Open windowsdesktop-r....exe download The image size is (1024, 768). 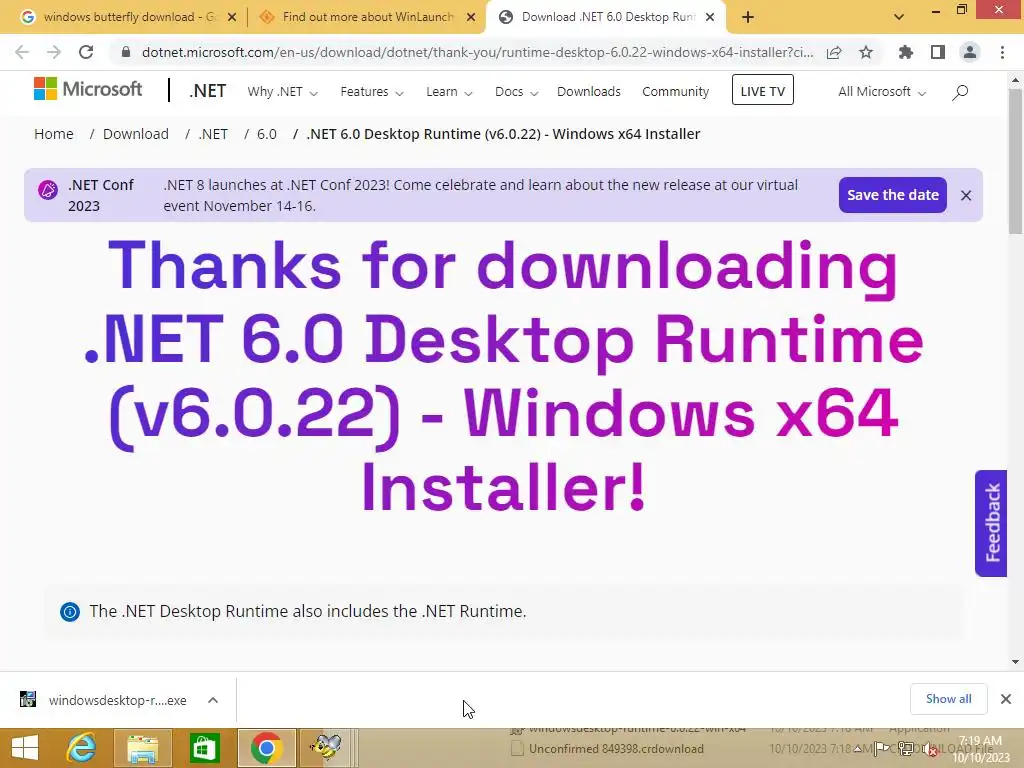(118, 700)
